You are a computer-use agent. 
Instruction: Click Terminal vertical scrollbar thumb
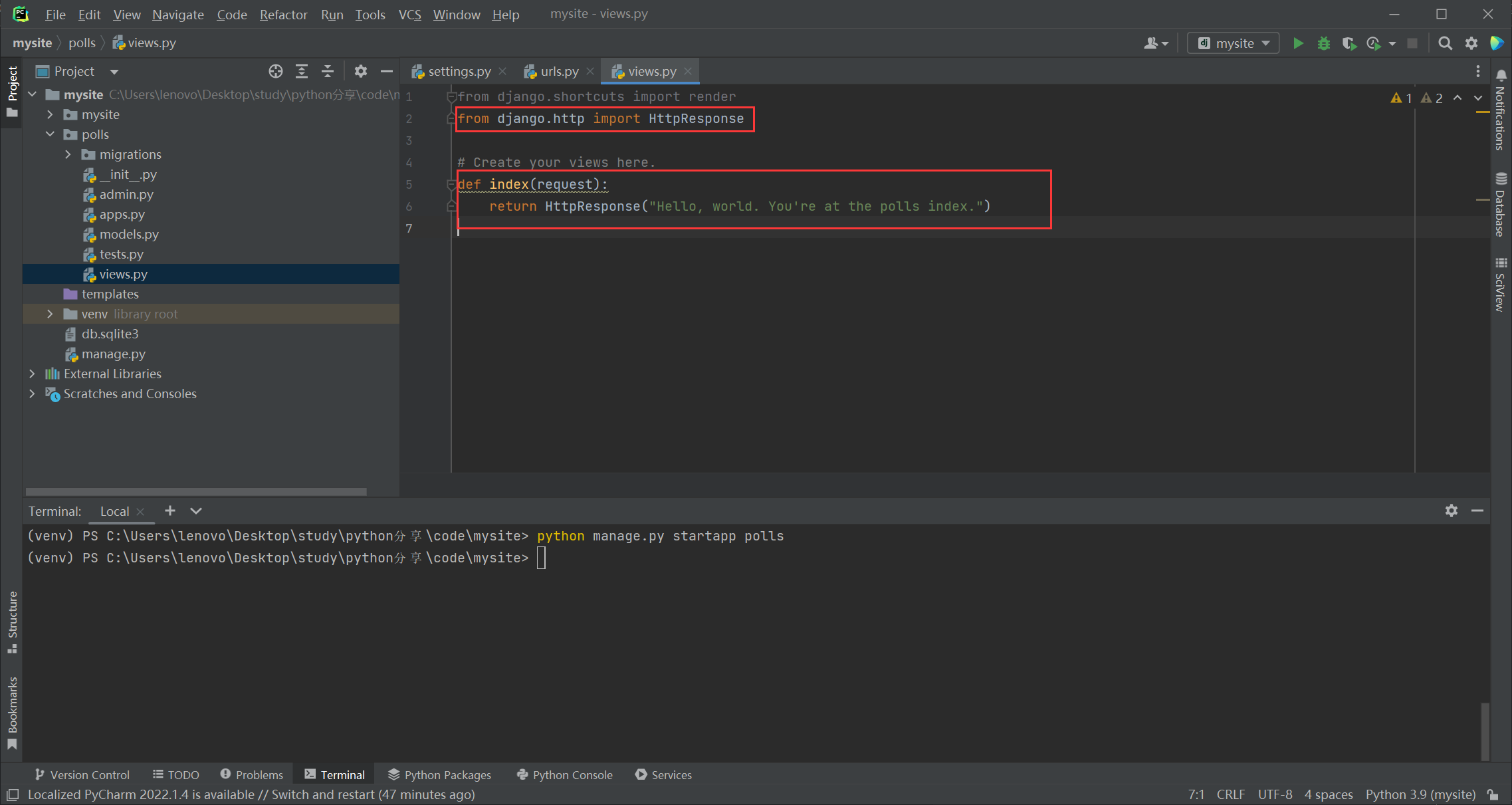point(1485,731)
